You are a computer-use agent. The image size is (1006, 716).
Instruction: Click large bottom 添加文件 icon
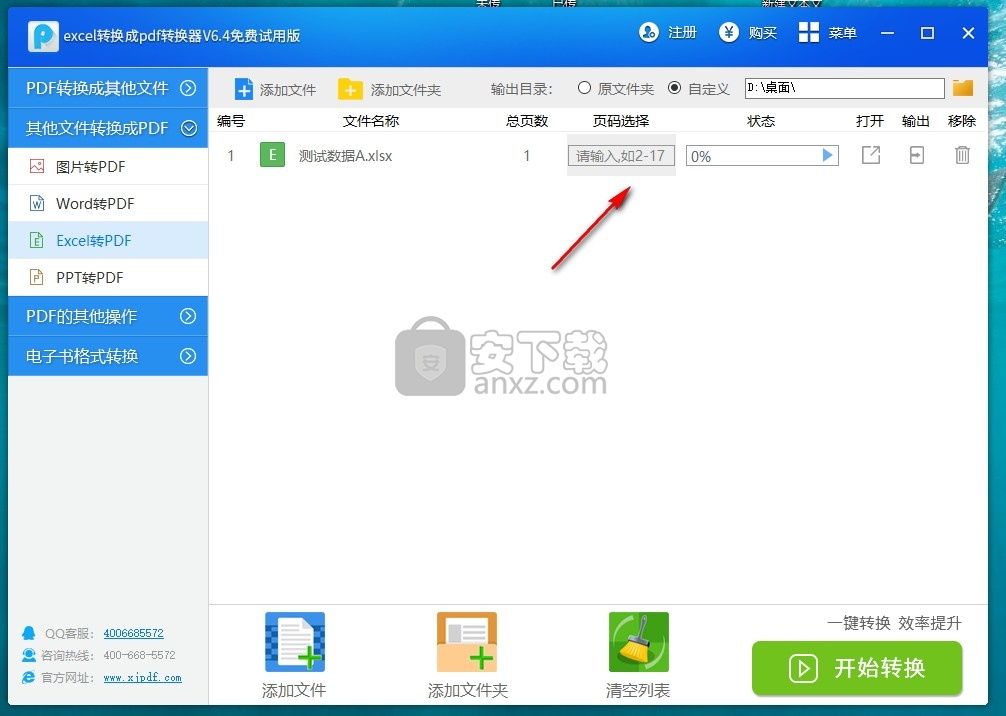coord(294,642)
